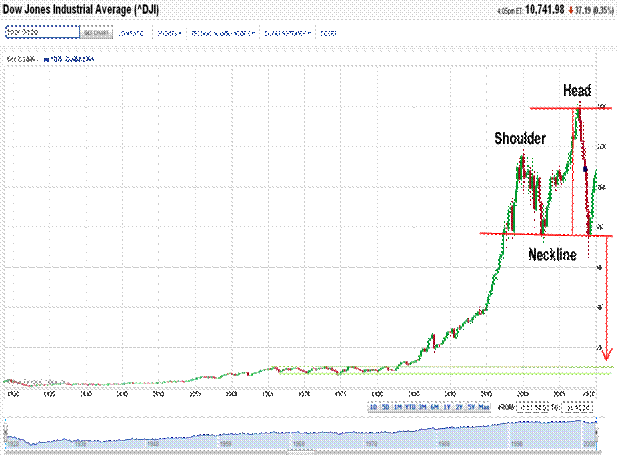
Task: Select the 1M range button
Action: click(398, 407)
